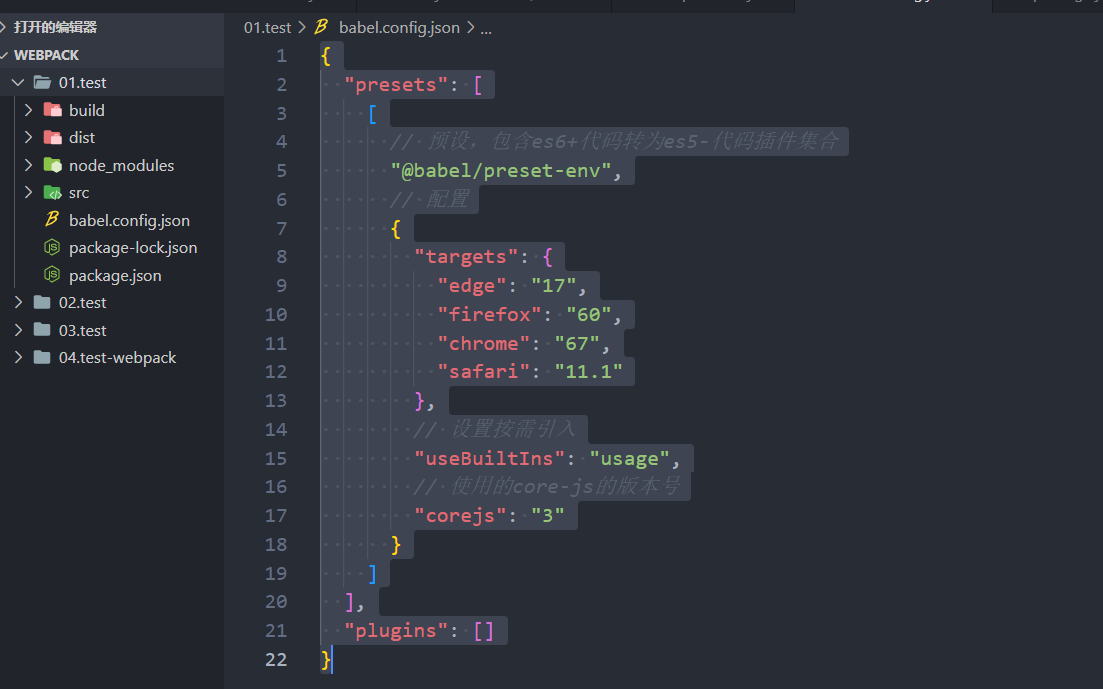Click the src folder icon
The width and height of the screenshot is (1103, 689).
[53, 192]
